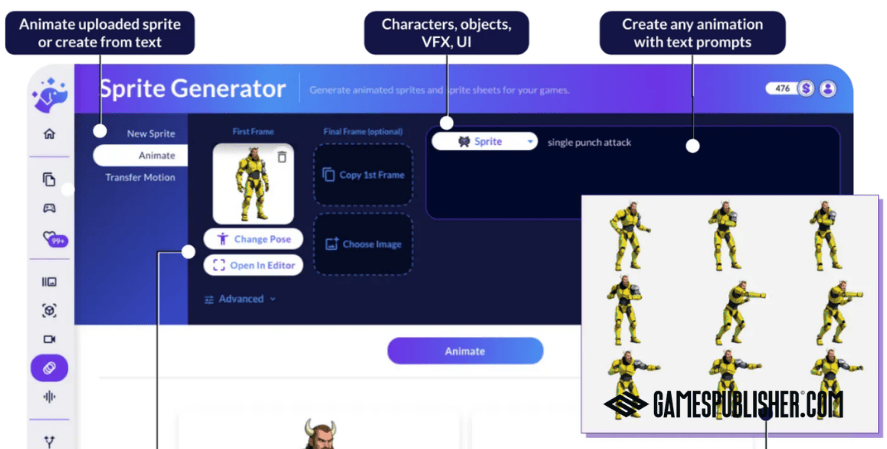This screenshot has height=449, width=887.
Task: Click the credits coin icon beside 476
Action: [x=806, y=89]
